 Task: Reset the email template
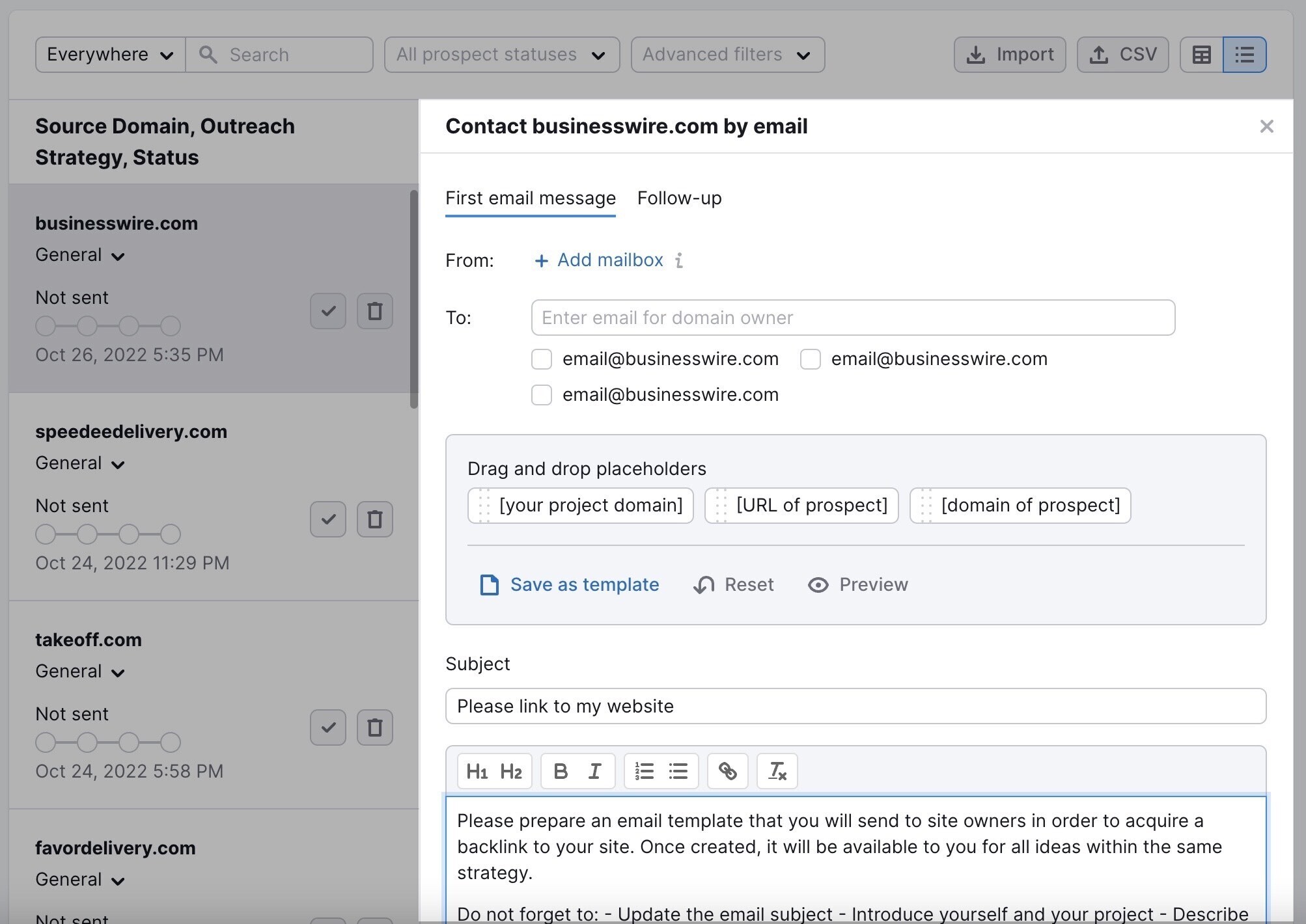tap(734, 585)
